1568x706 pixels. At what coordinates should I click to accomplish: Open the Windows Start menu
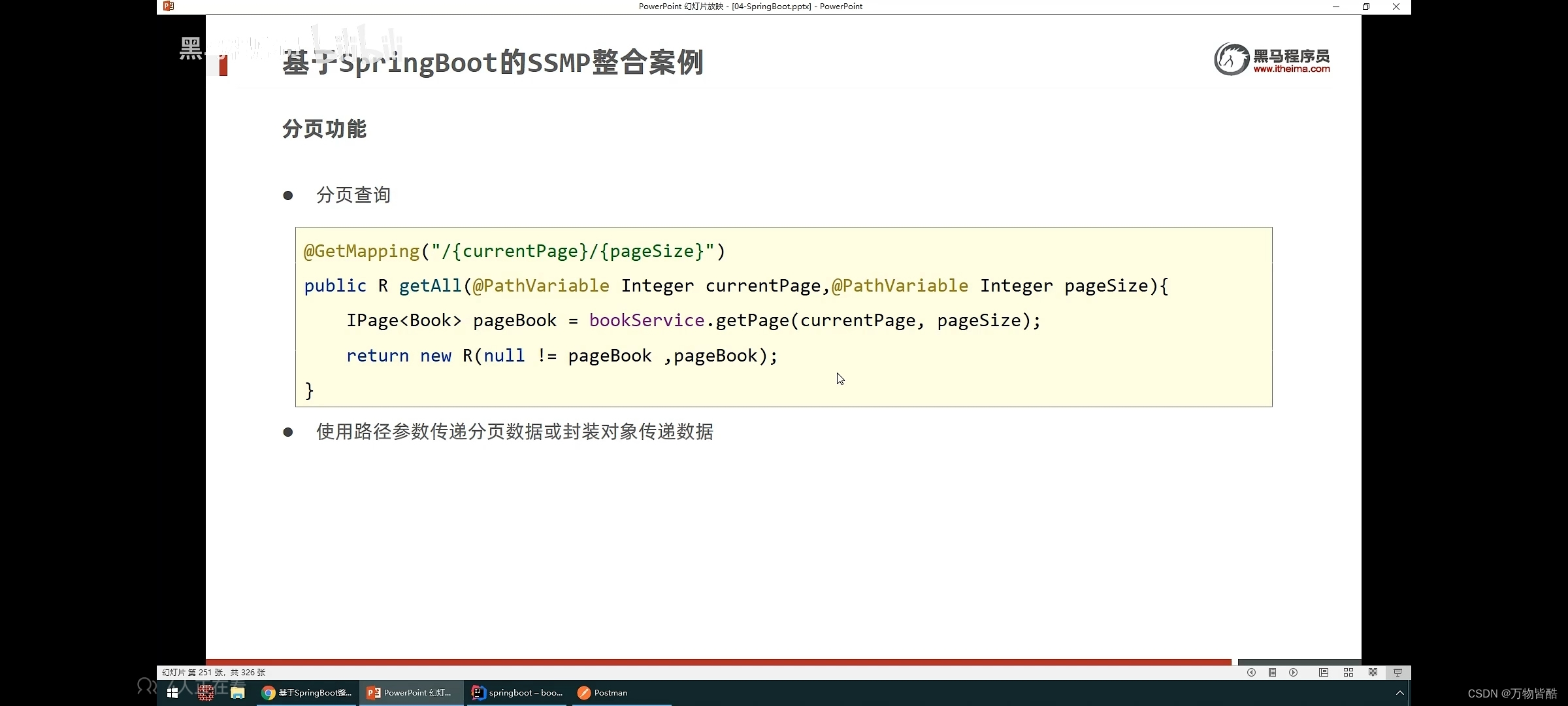tap(172, 693)
